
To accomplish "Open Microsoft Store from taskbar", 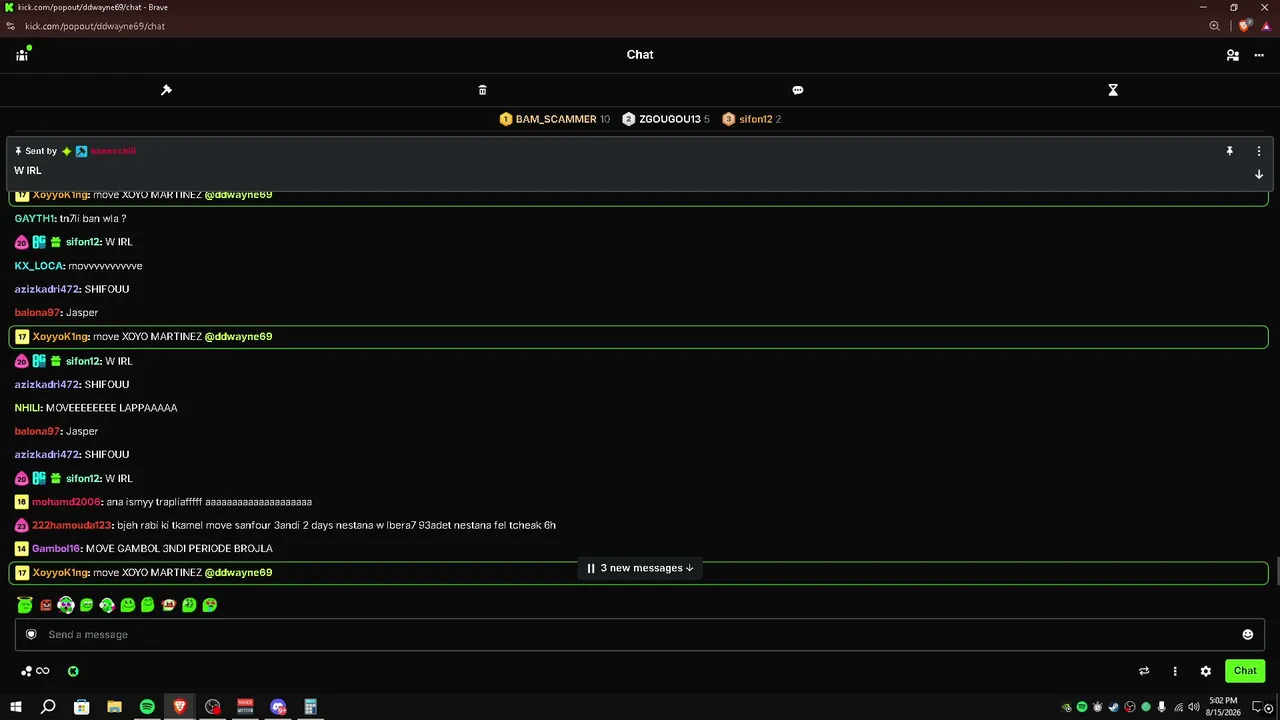I will pos(81,707).
